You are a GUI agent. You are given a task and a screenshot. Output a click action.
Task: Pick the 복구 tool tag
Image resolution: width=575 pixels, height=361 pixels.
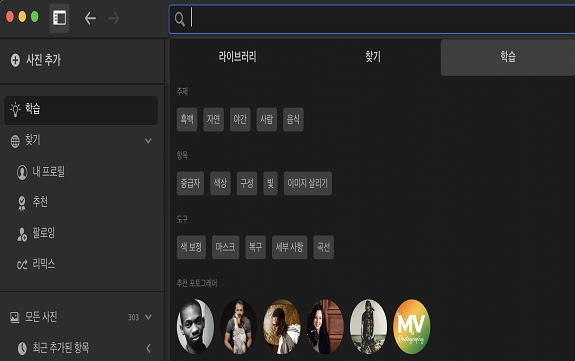[256, 247]
